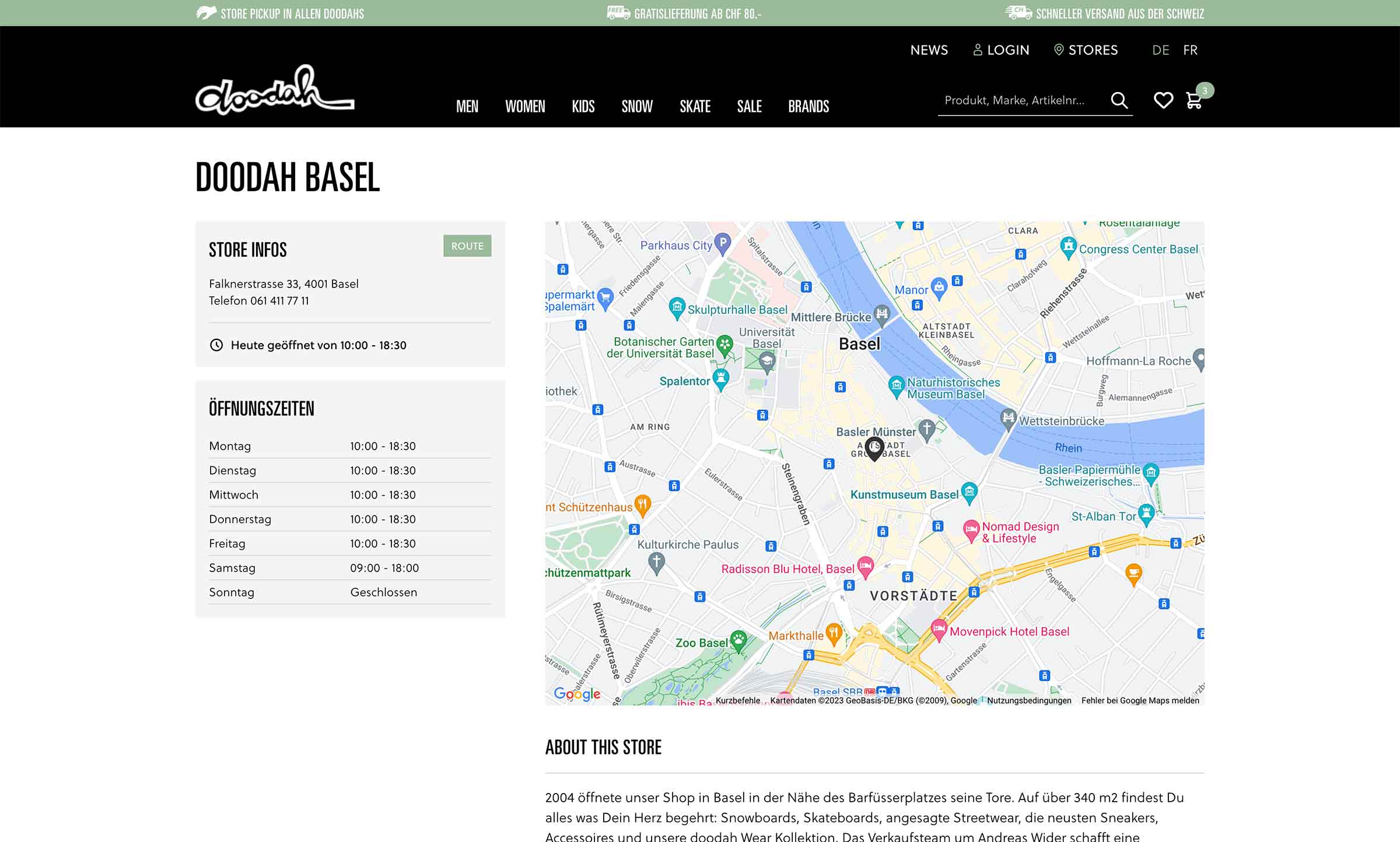Open the SALE menu
The width and height of the screenshot is (1400, 842).
coord(750,106)
